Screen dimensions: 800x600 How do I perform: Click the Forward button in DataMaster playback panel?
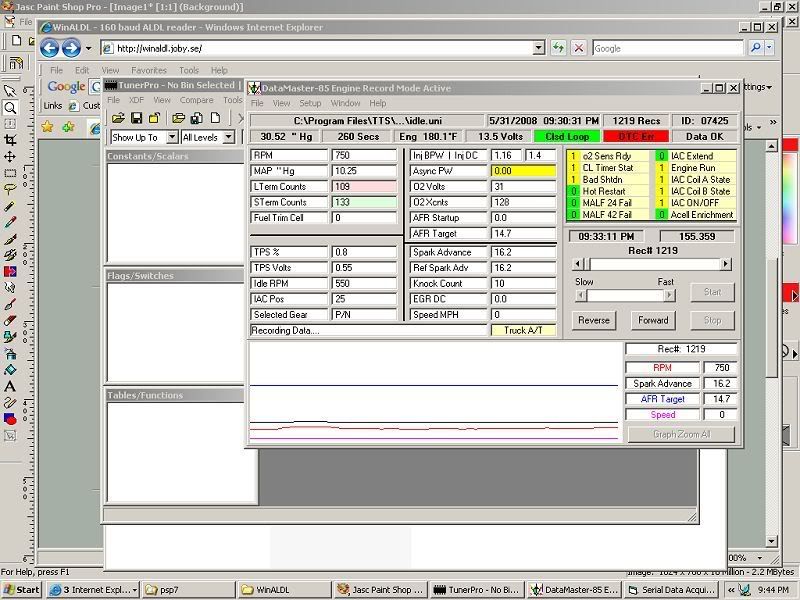(x=653, y=320)
